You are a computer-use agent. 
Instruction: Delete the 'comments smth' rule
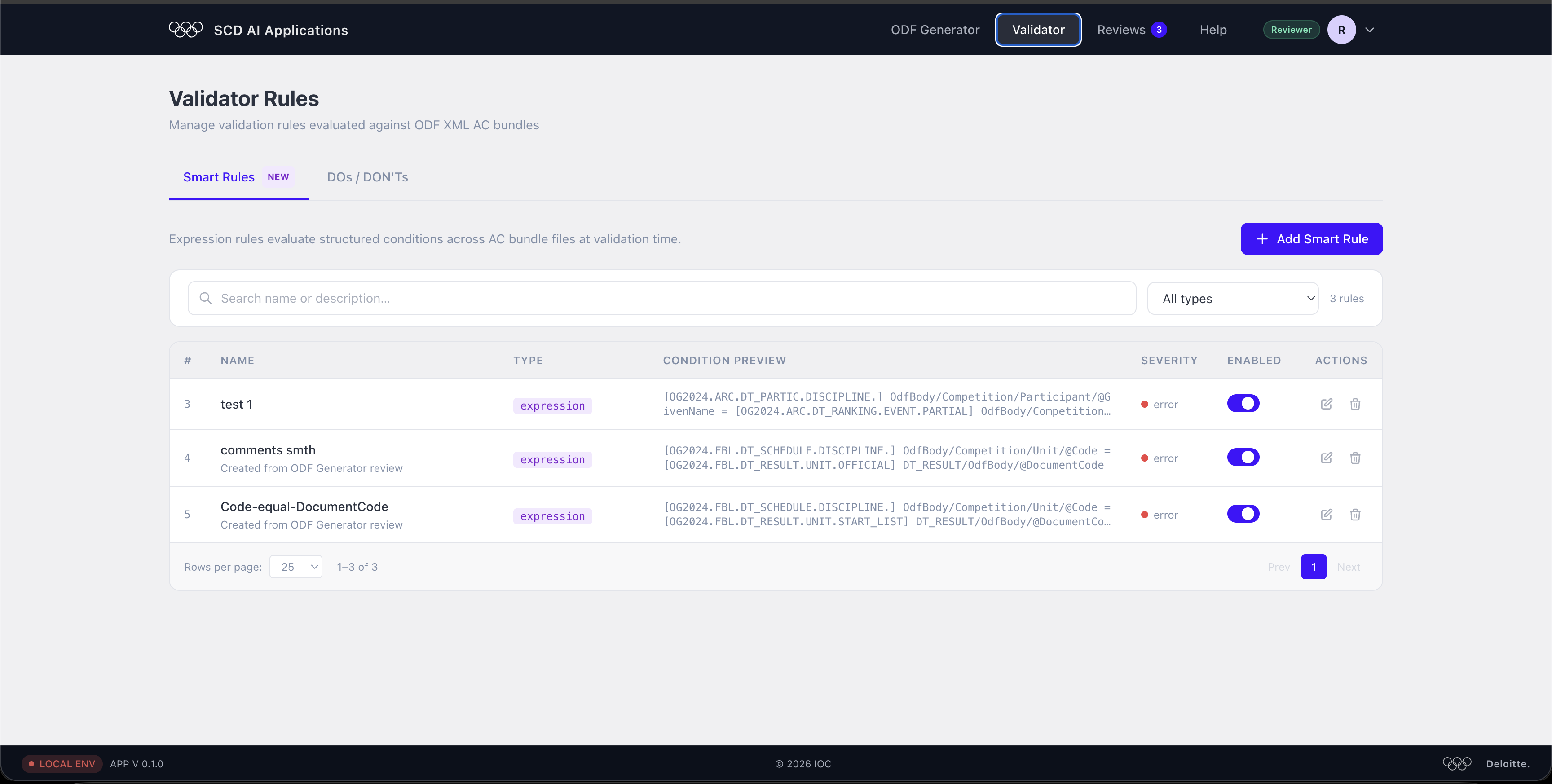pyautogui.click(x=1355, y=458)
